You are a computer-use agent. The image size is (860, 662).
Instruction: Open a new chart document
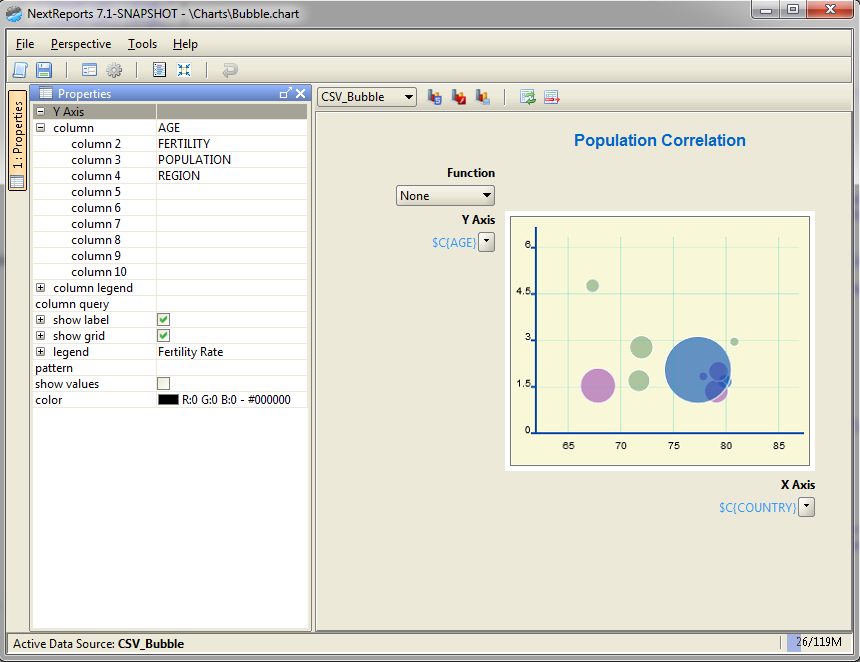coord(19,69)
